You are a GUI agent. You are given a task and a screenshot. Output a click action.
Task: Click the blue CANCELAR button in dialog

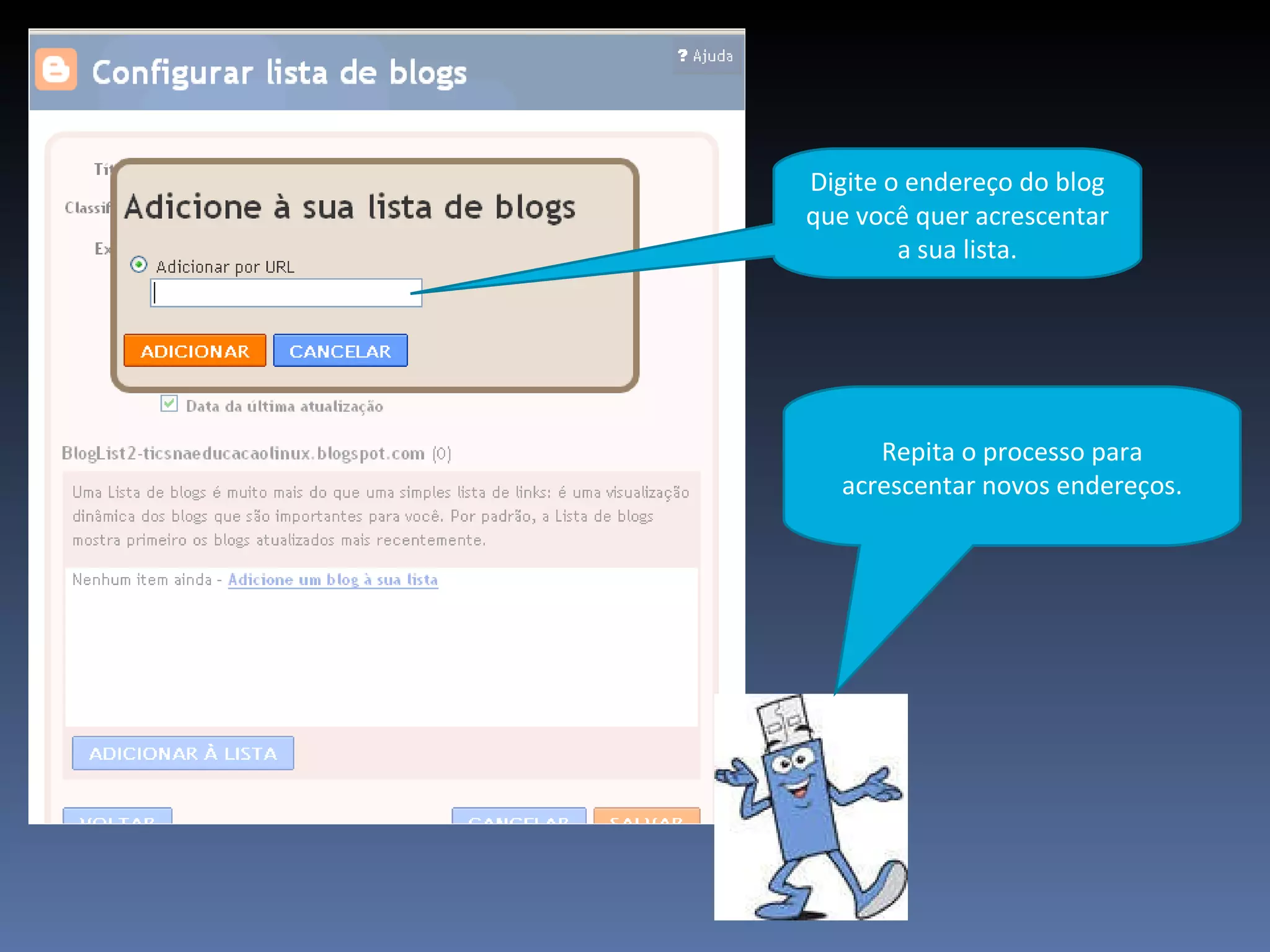point(340,351)
